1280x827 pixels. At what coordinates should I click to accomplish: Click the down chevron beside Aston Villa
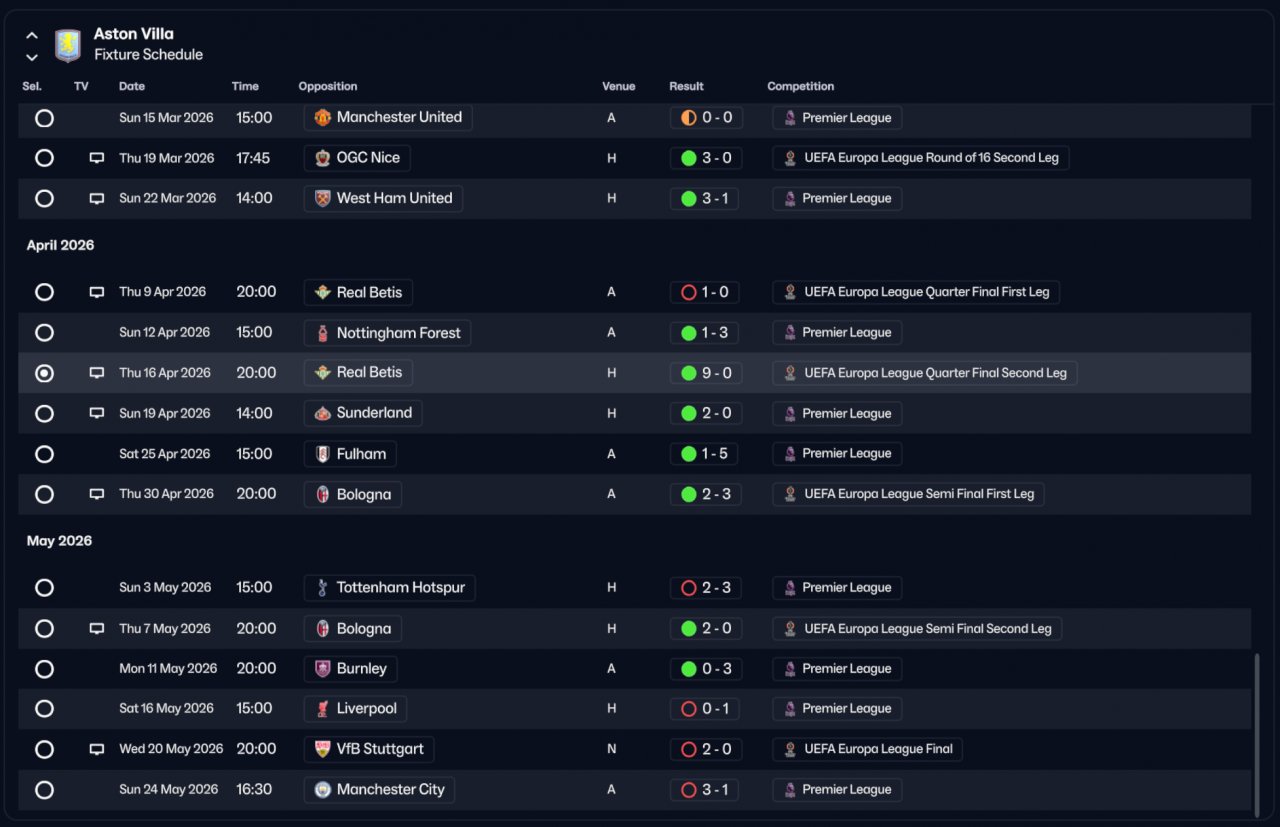click(x=32, y=57)
